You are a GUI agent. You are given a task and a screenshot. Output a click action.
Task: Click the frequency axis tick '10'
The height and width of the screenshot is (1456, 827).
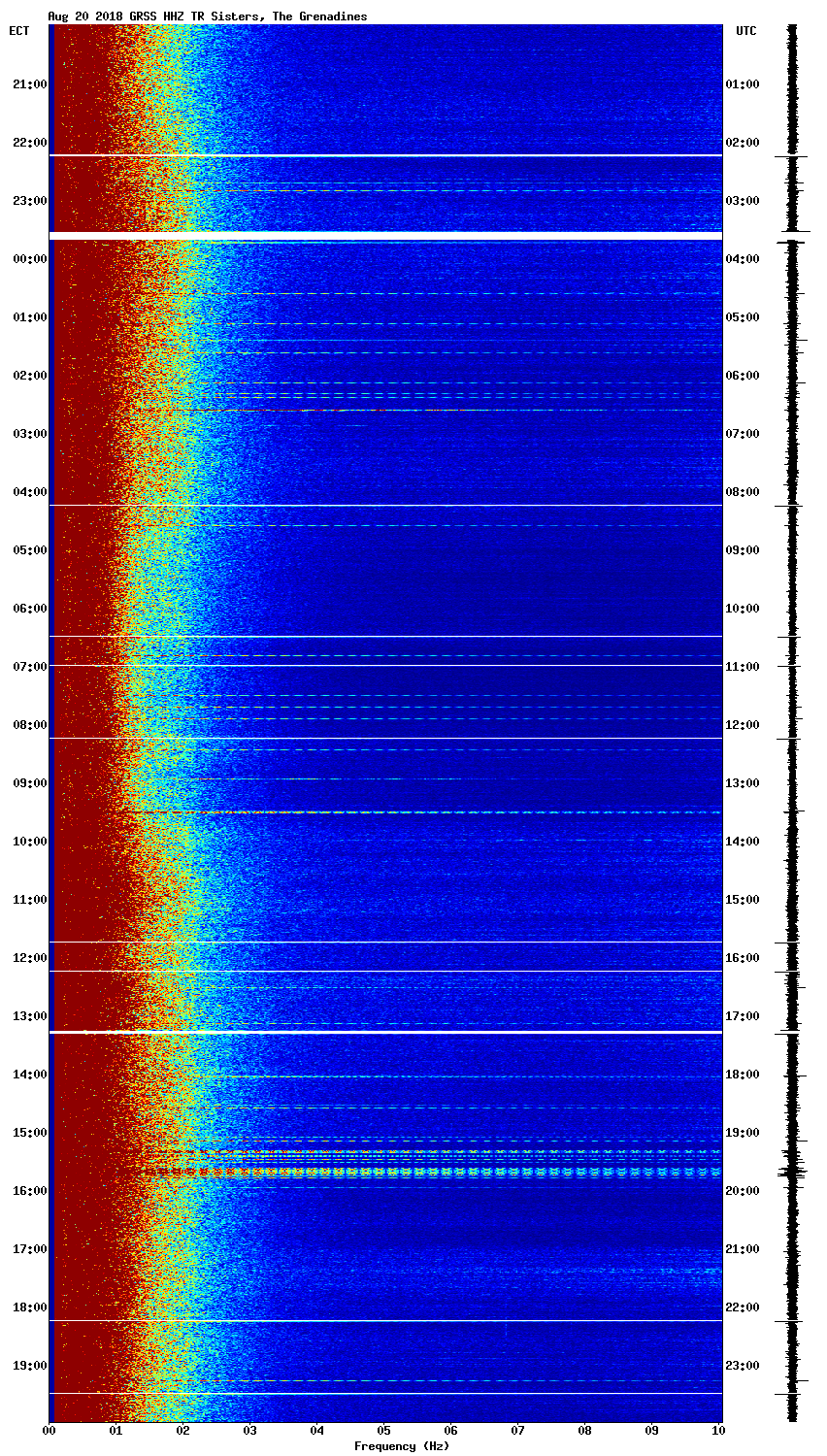pos(719,1430)
